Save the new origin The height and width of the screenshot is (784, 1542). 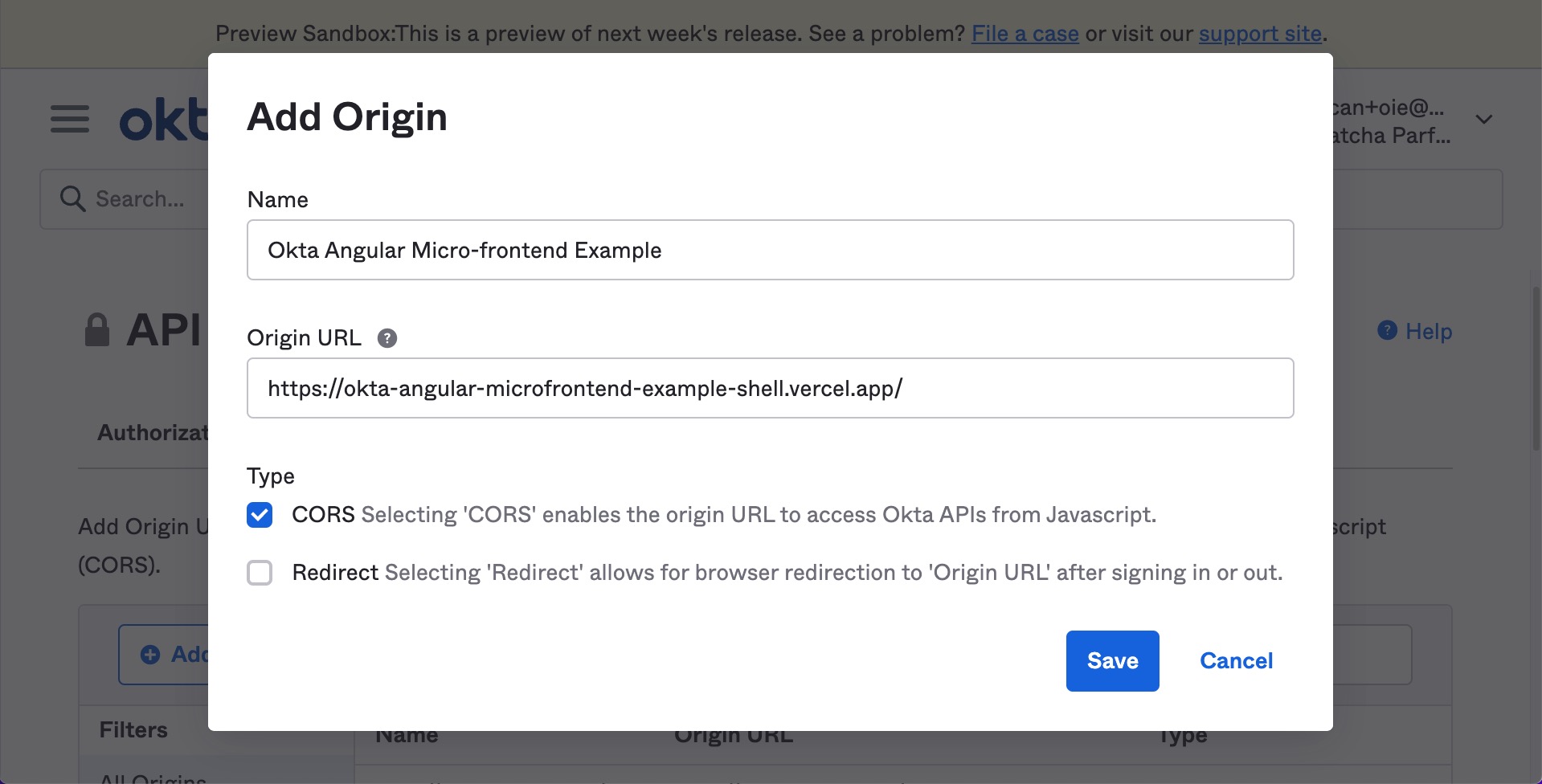point(1112,661)
